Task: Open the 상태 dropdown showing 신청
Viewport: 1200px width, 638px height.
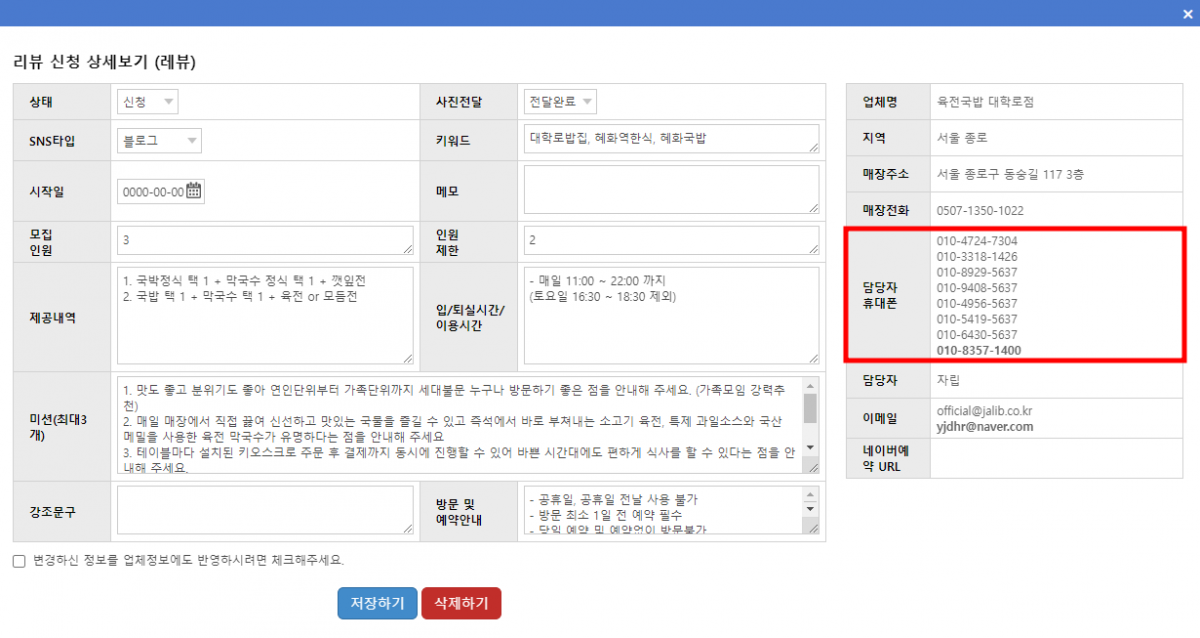Action: pos(148,101)
